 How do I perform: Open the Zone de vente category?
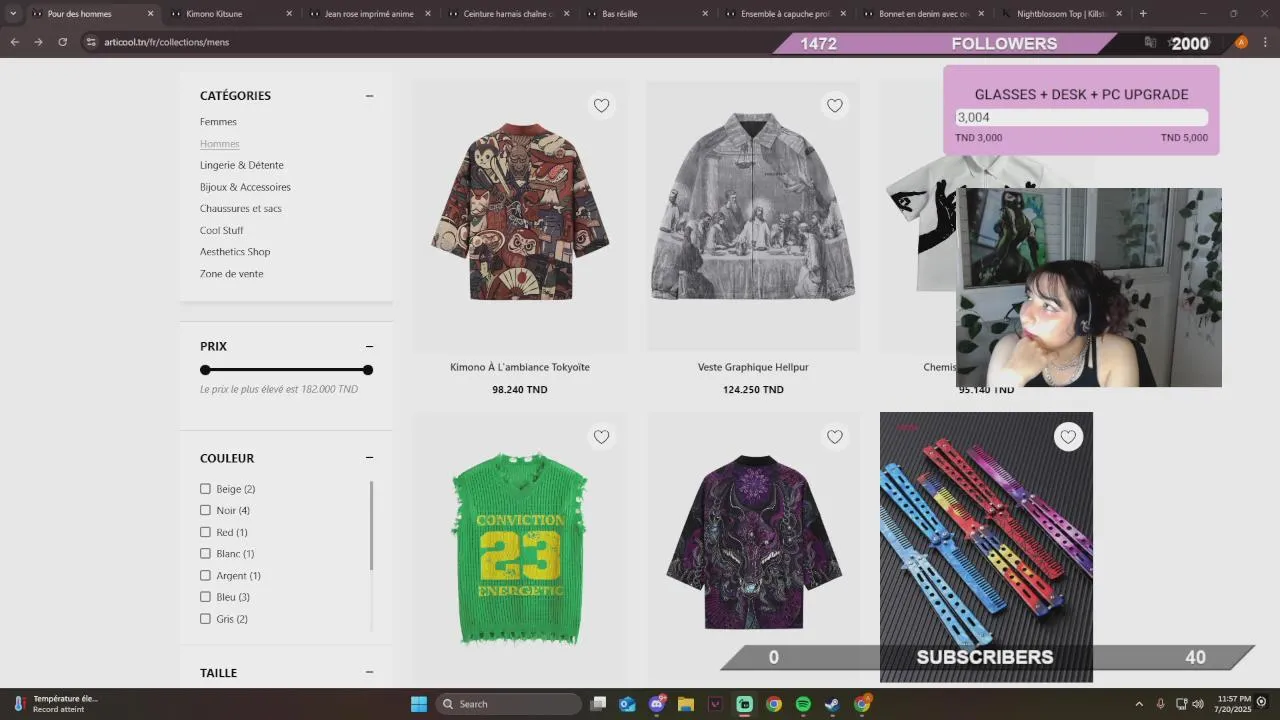tap(231, 274)
